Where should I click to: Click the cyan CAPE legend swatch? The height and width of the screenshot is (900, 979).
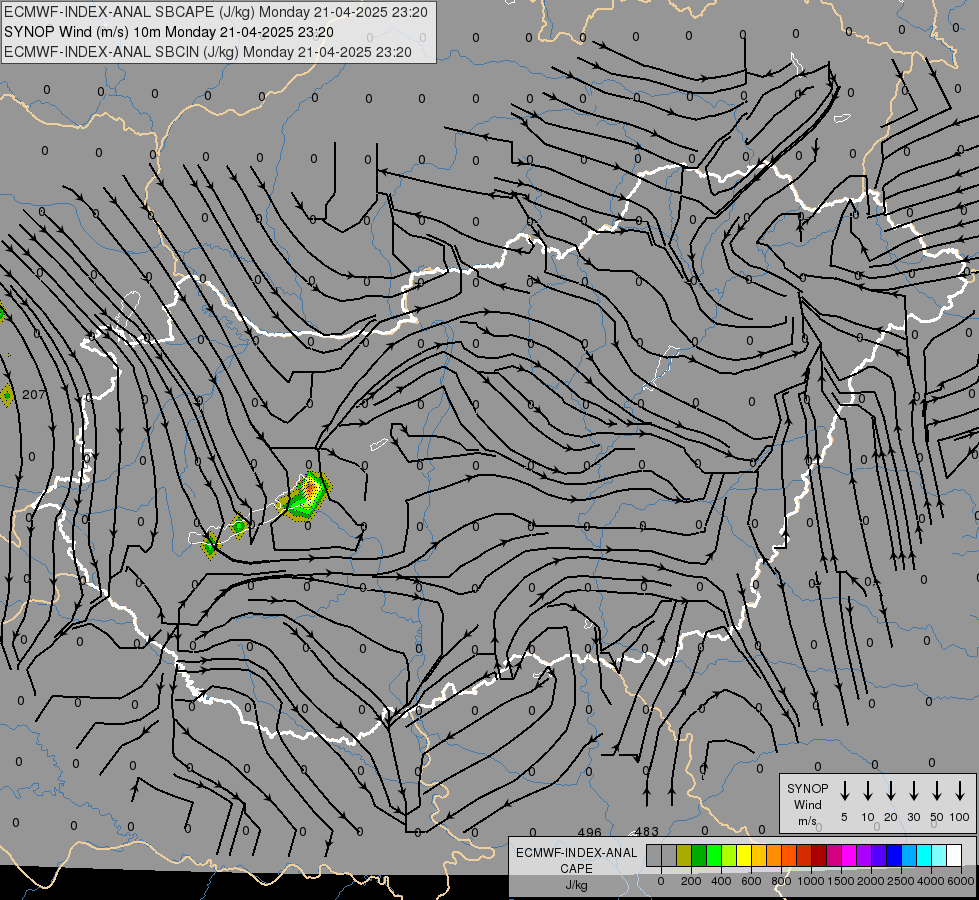[925, 855]
